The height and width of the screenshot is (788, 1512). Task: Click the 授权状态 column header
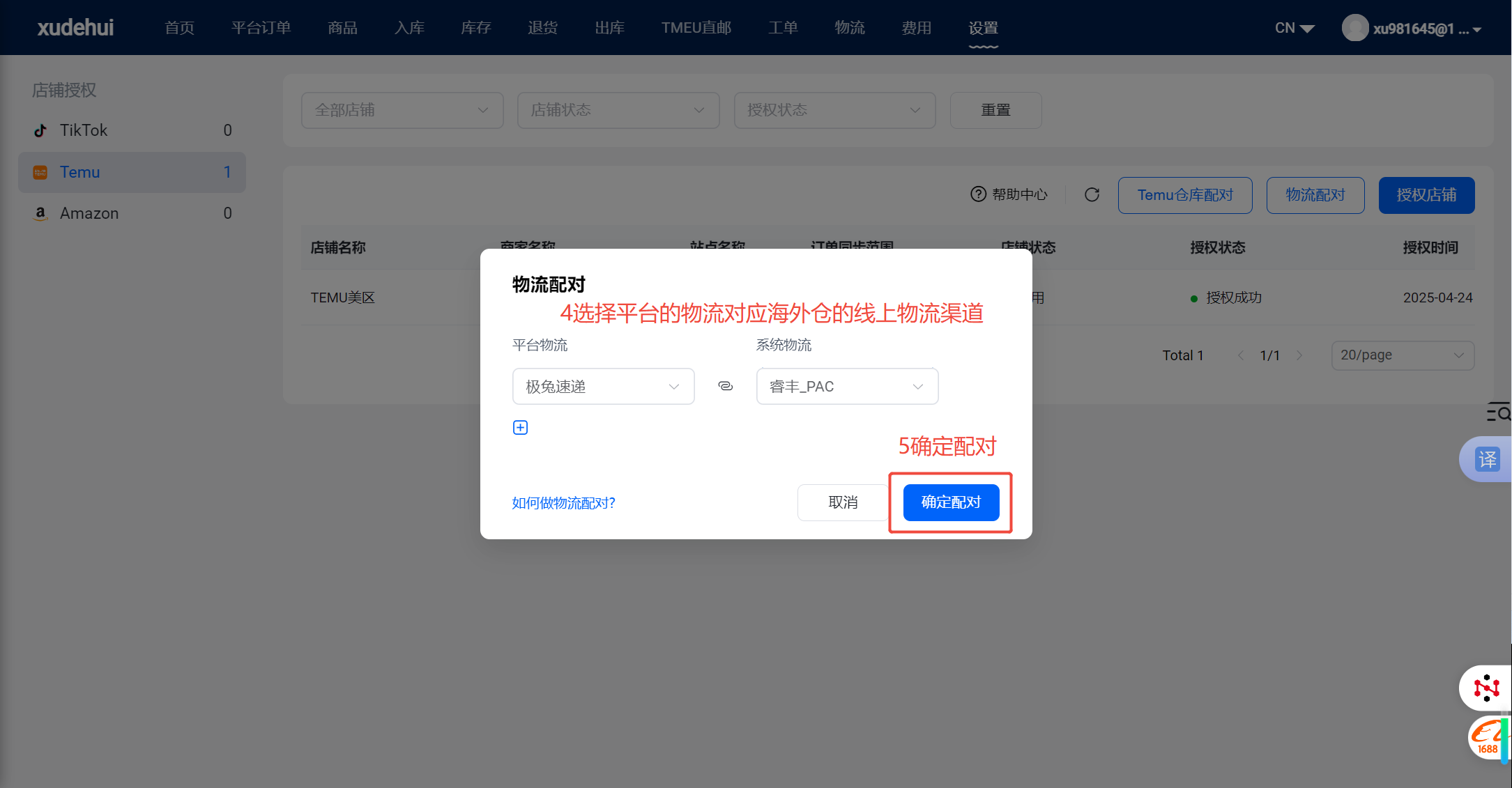click(1217, 247)
